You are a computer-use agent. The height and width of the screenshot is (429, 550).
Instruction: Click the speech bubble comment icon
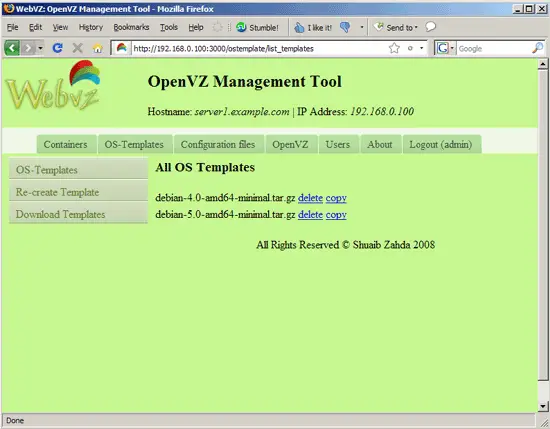tap(430, 27)
